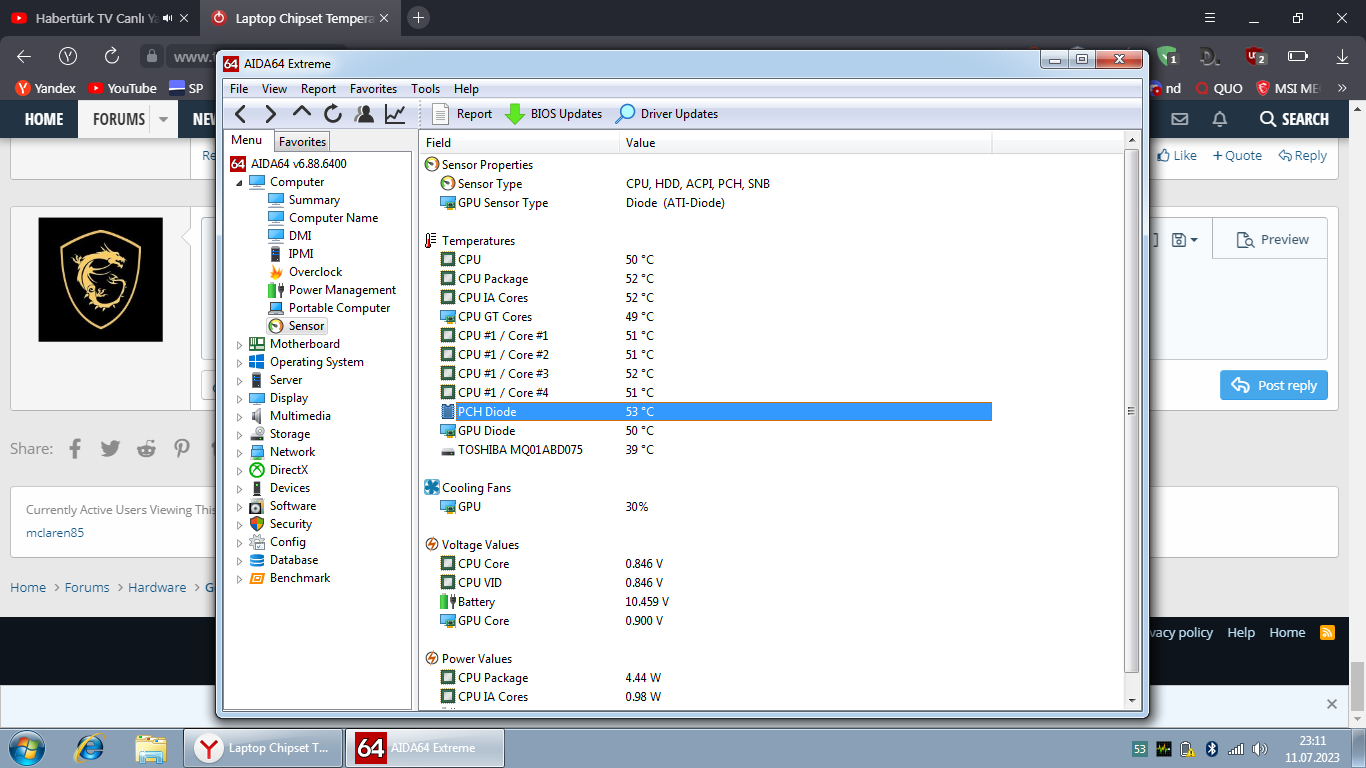The width and height of the screenshot is (1366, 768).
Task: Go up one level in AIDA64 toolbar
Action: [x=302, y=113]
